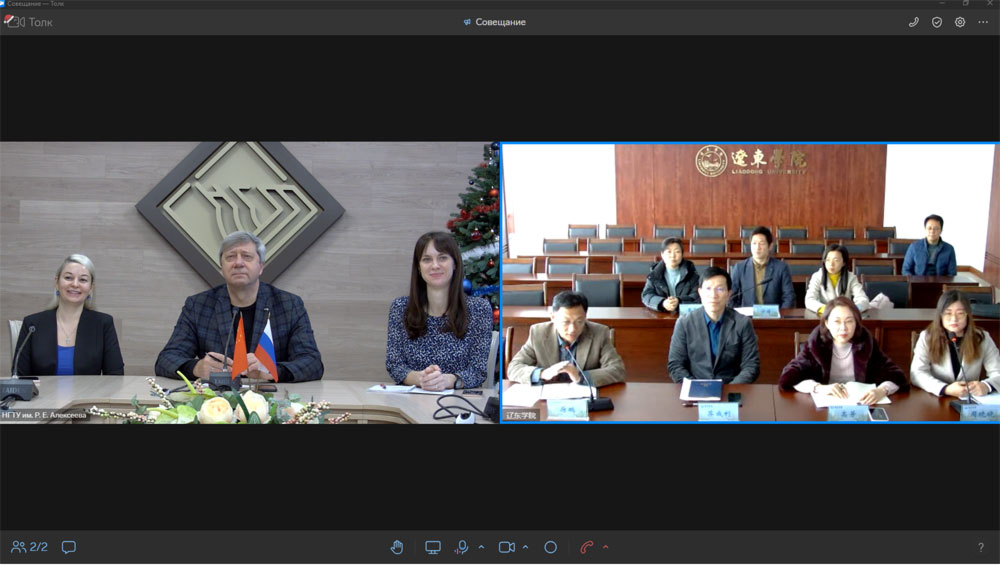Toggle the microphone on or off
The width and height of the screenshot is (1000, 565).
click(462, 547)
